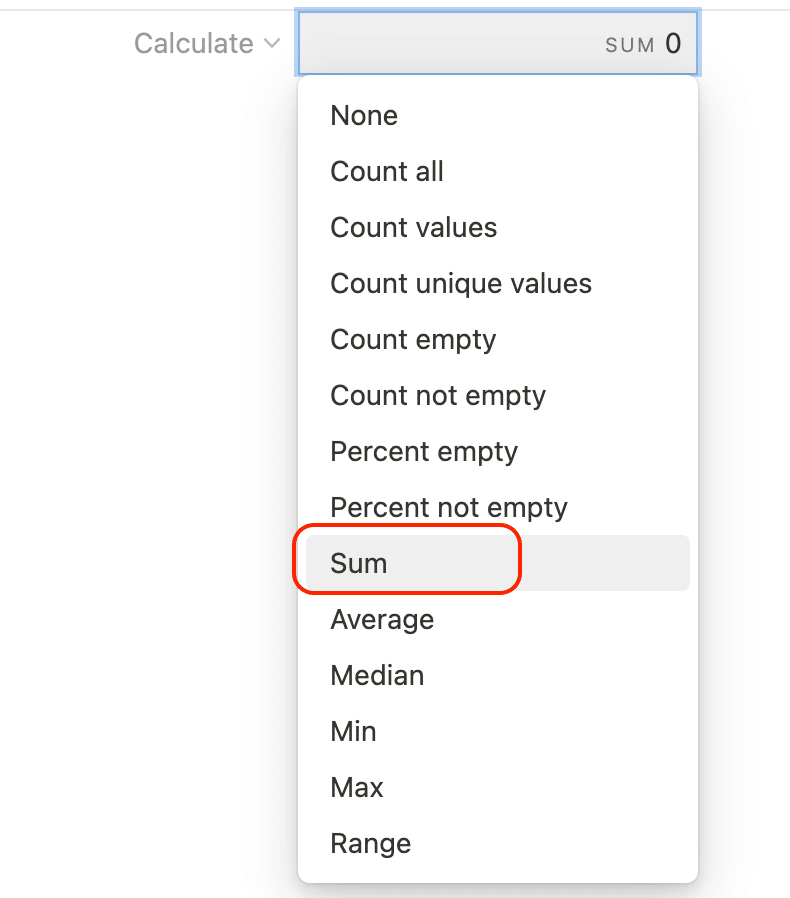Select Count all option
The width and height of the screenshot is (790, 898).
(x=497, y=171)
